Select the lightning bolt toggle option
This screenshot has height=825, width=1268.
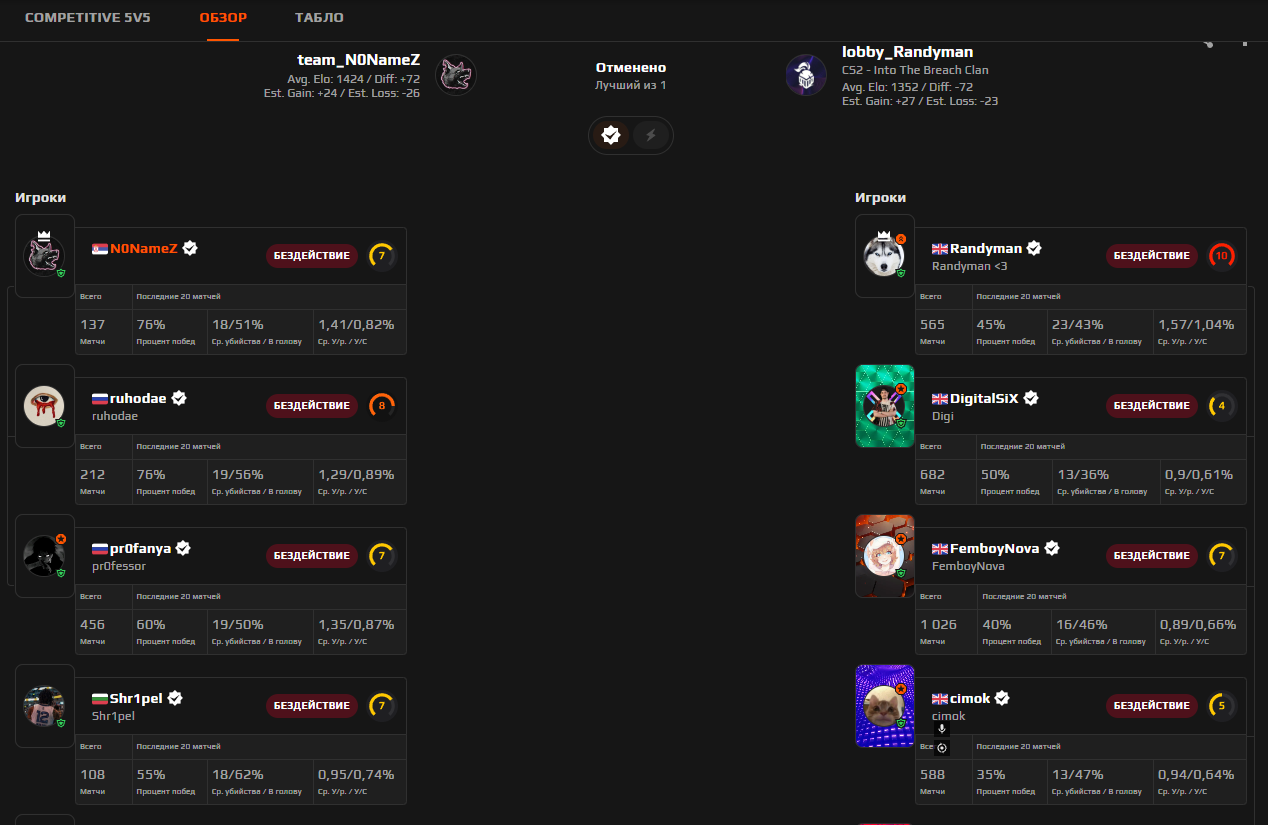tap(651, 135)
